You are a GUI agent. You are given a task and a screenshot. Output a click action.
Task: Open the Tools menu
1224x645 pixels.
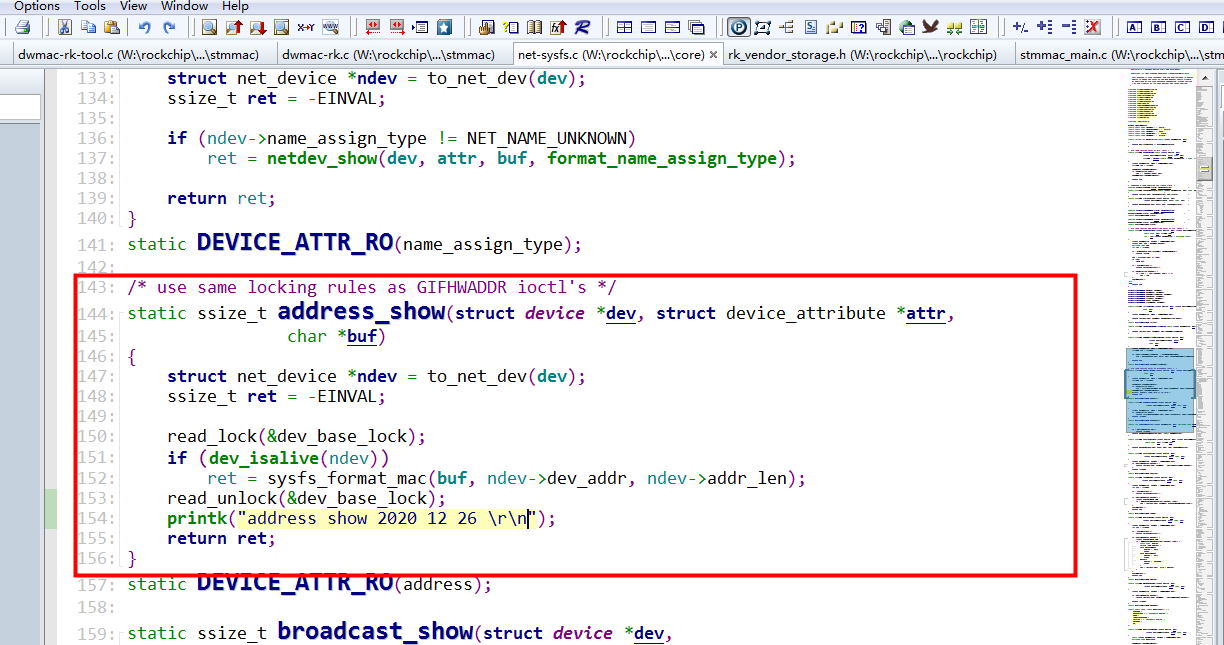click(90, 6)
